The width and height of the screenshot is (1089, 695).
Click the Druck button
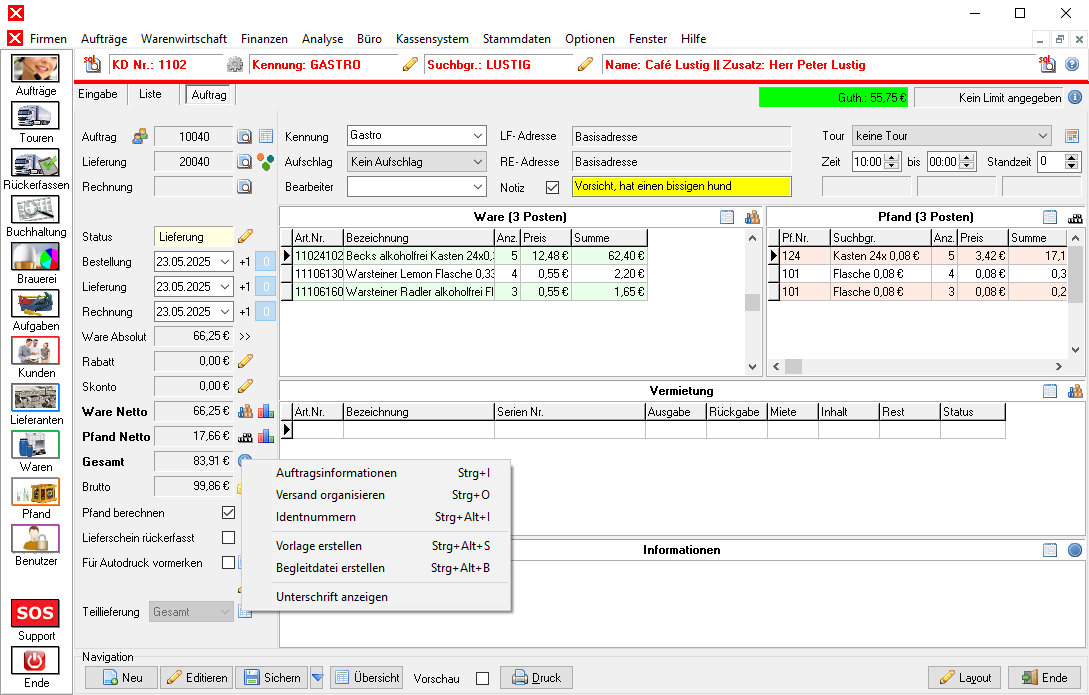tap(536, 678)
